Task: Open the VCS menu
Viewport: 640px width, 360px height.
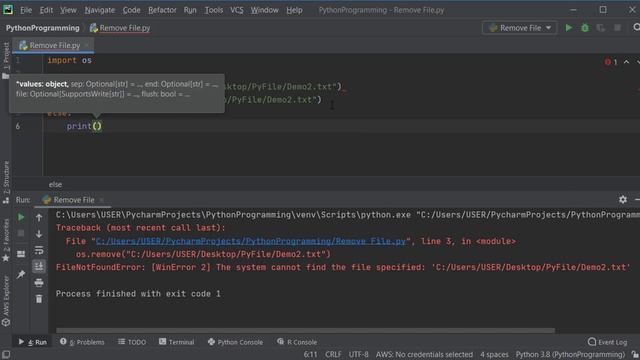Action: (236, 10)
